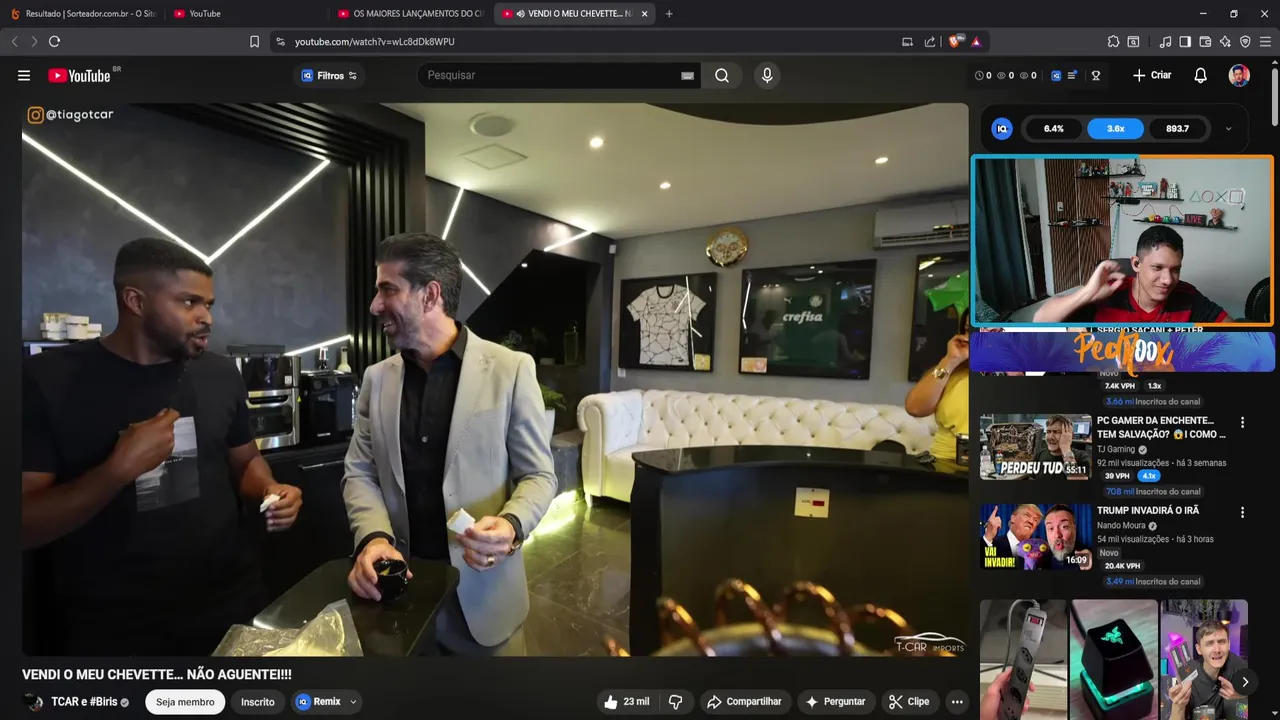Open Trump Invadirá o Irã thumbnail
1280x720 pixels.
click(1035, 536)
